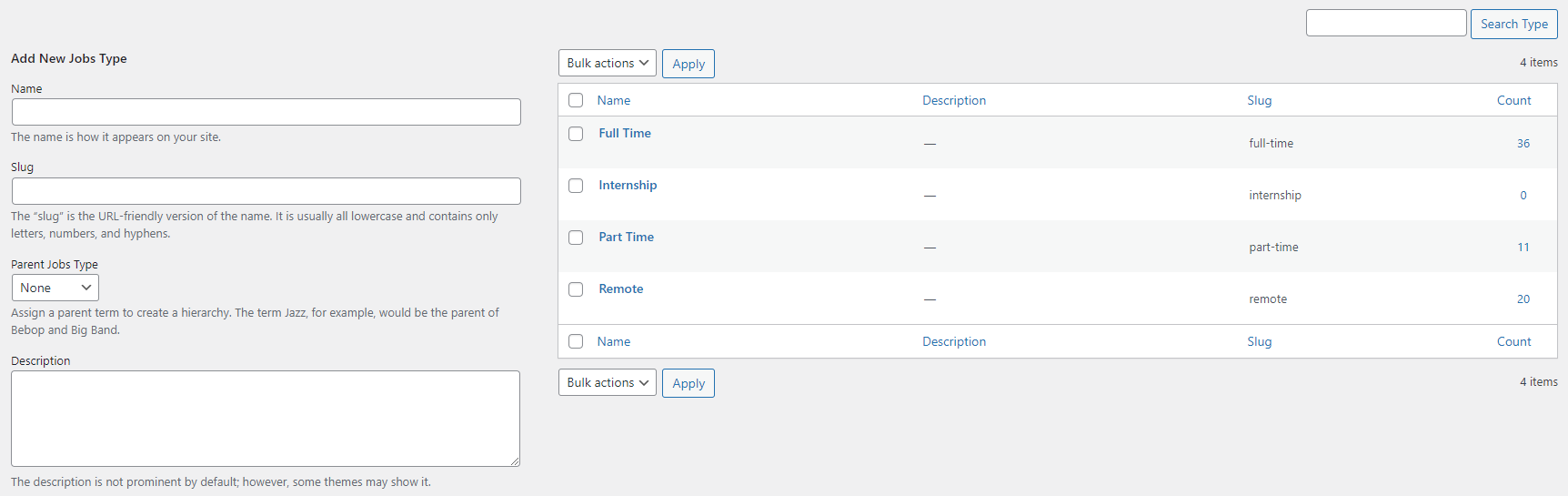
Task: Click into the Description textarea
Action: [266, 419]
